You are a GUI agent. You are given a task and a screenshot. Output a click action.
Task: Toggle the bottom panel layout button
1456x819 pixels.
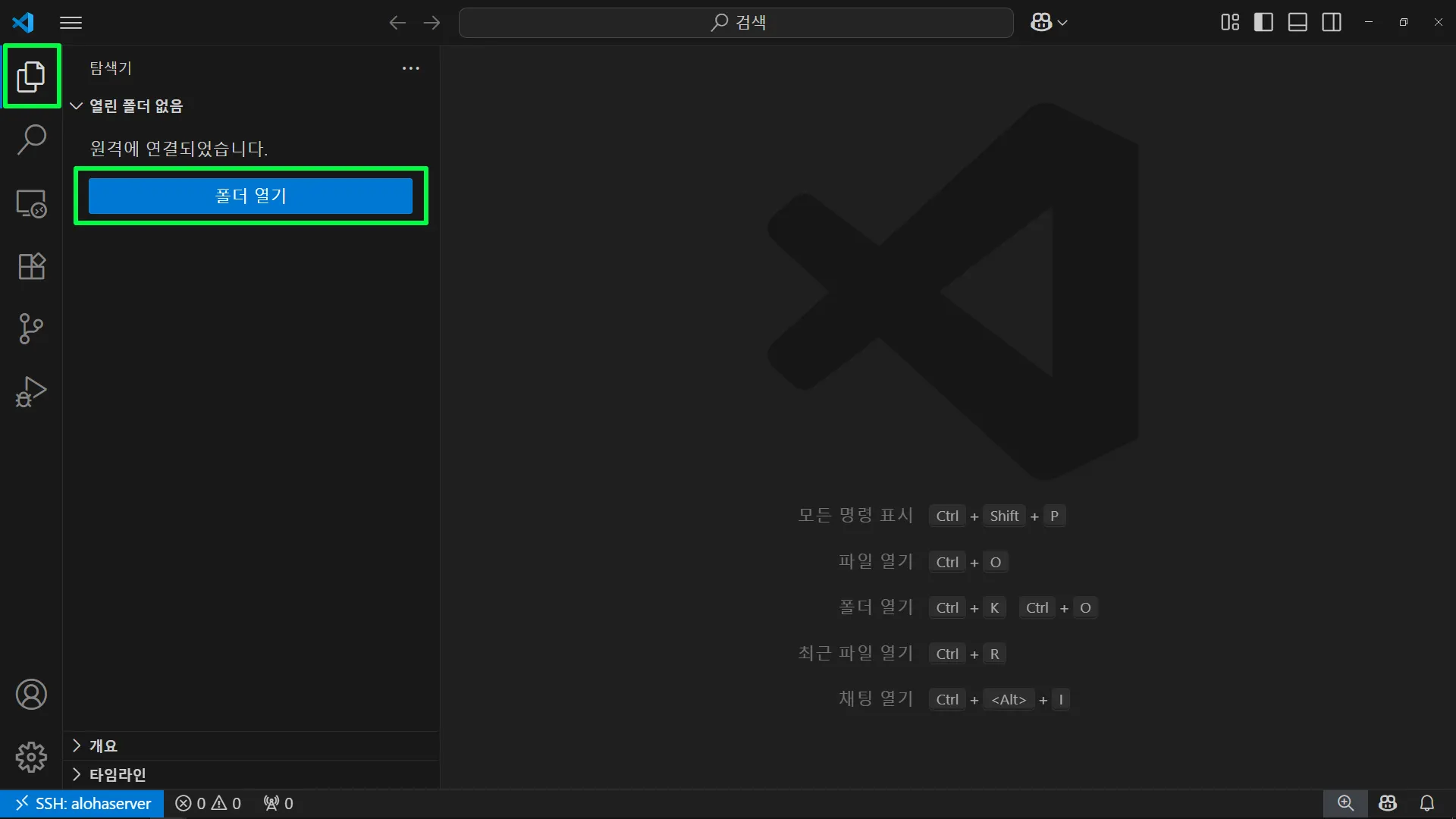(1298, 23)
